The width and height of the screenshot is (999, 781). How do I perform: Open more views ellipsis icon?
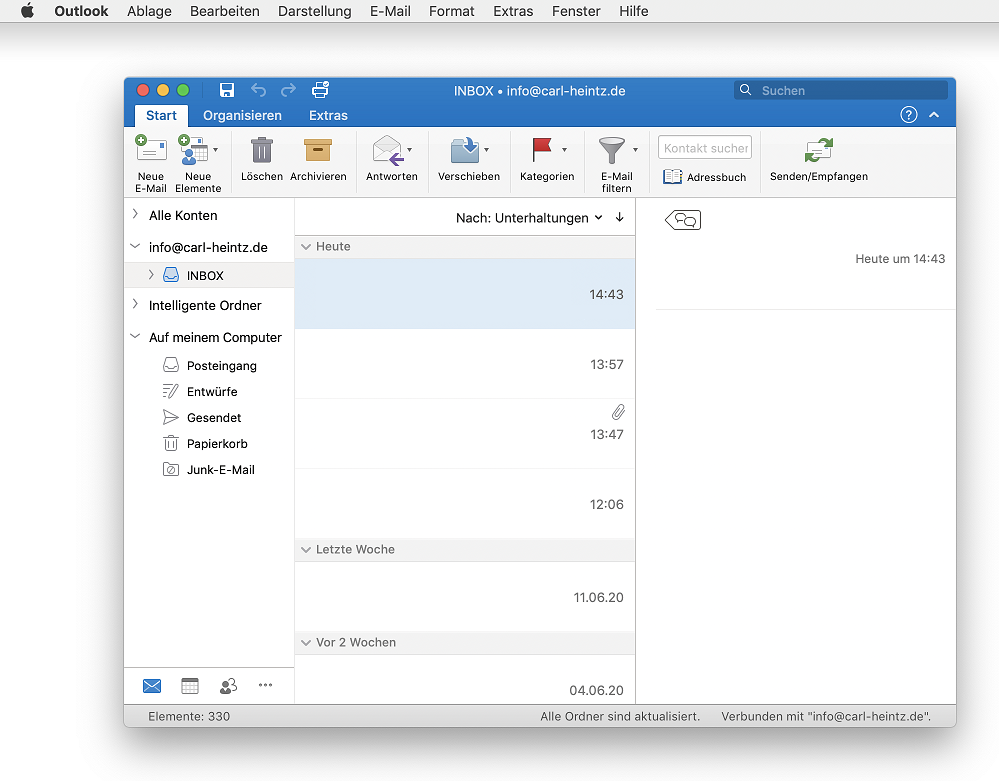coord(266,685)
